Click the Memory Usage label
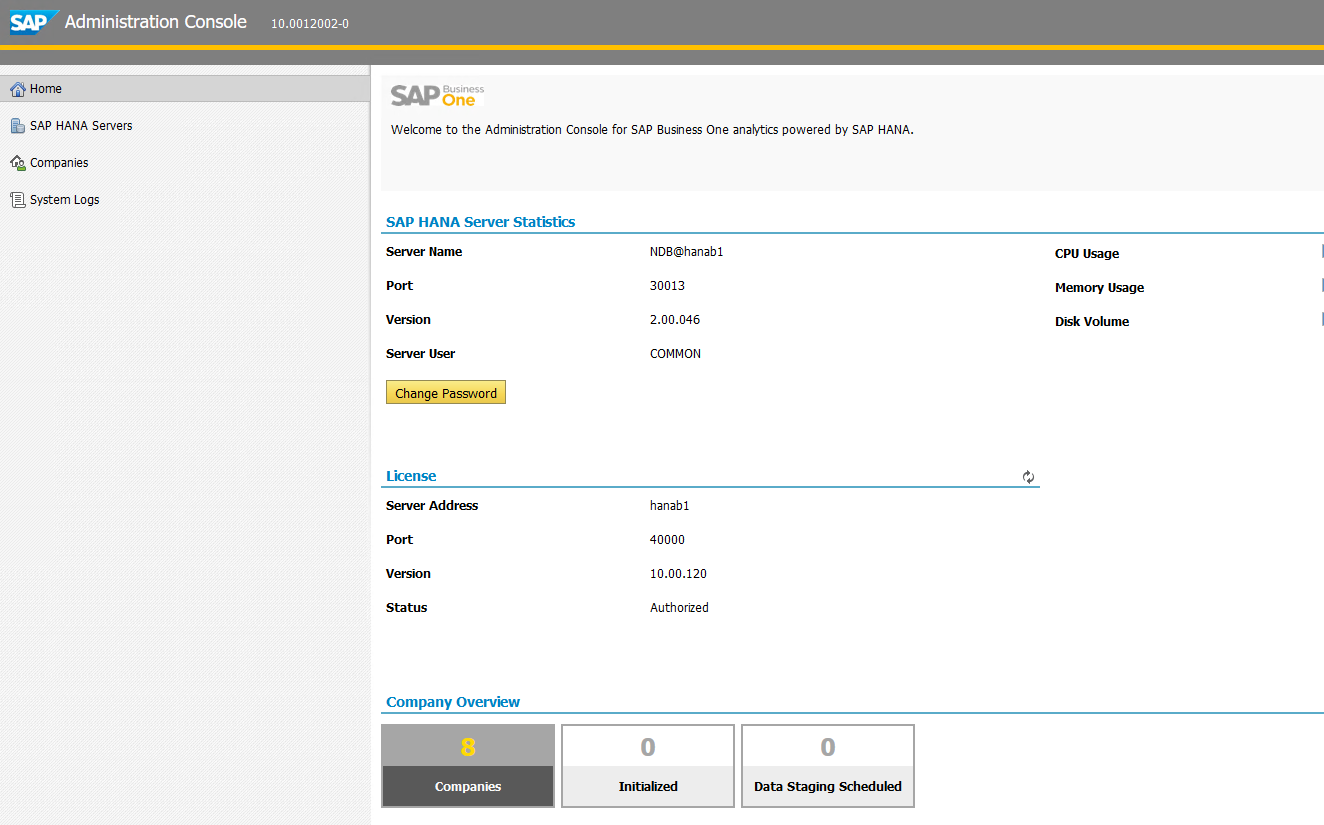Screen dimensions: 1324x825 1099,288
